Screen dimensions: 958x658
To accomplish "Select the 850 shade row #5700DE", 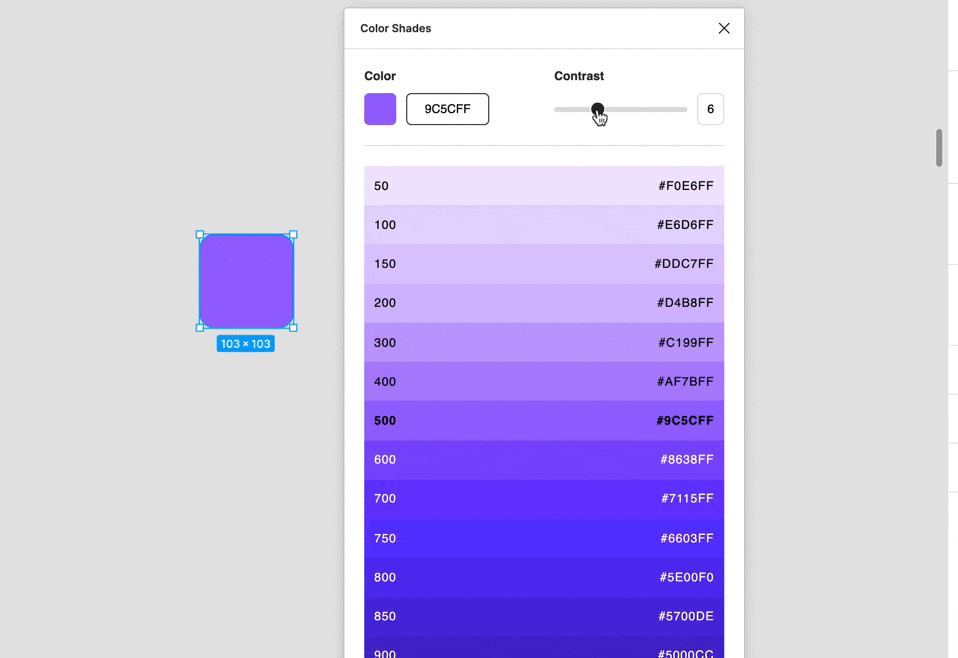I will [544, 616].
